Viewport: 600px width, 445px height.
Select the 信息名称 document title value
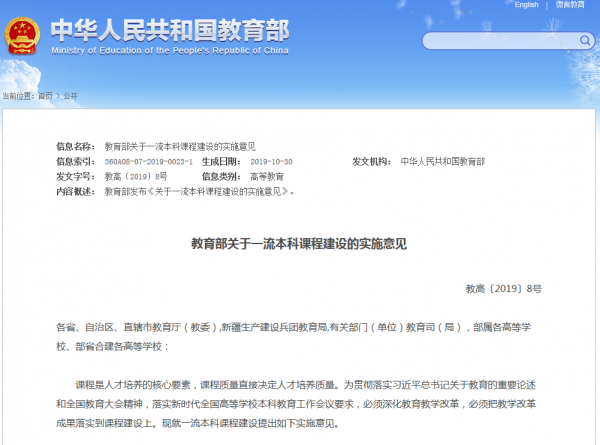tap(180, 146)
